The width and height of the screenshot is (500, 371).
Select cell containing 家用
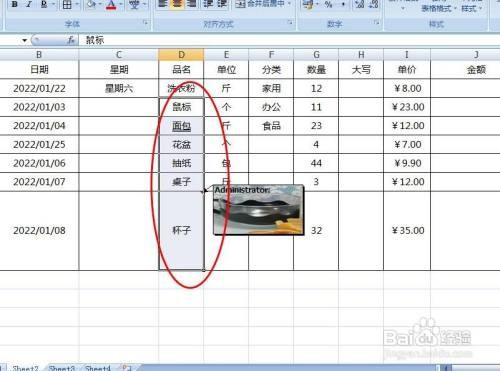point(271,88)
